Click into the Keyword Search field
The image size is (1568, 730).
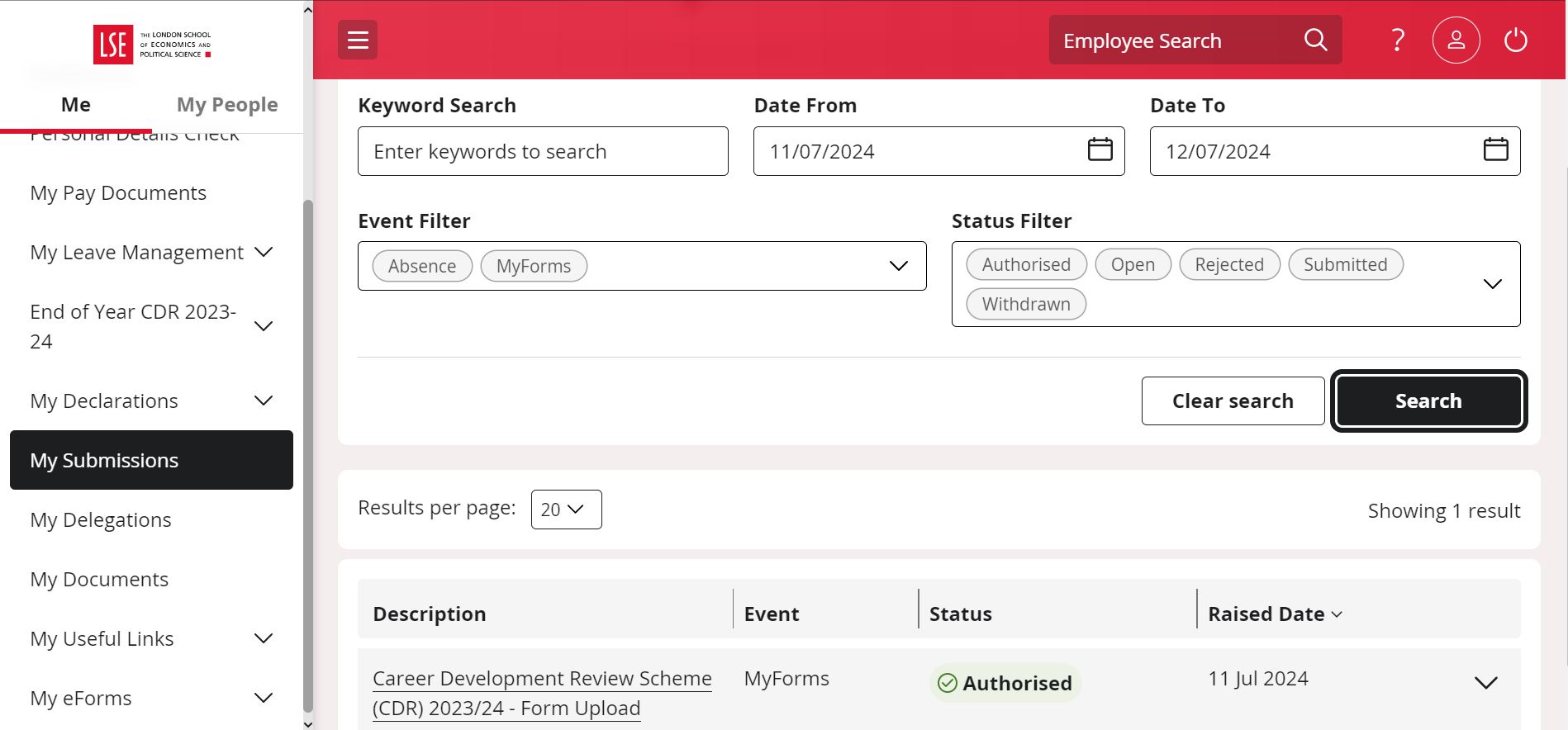(x=543, y=151)
